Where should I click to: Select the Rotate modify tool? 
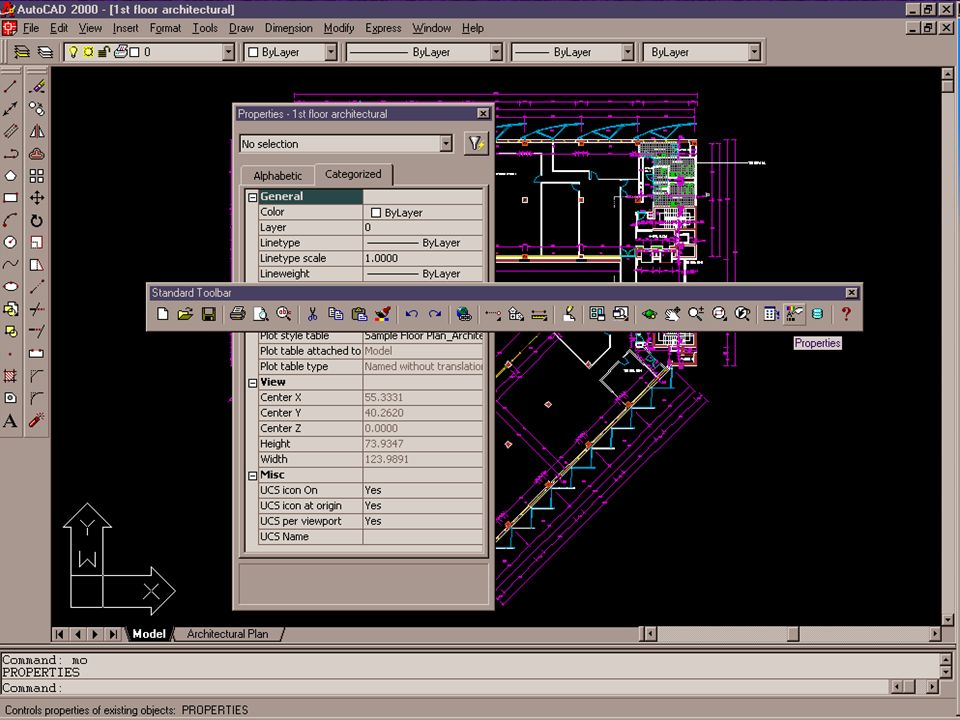(x=37, y=220)
